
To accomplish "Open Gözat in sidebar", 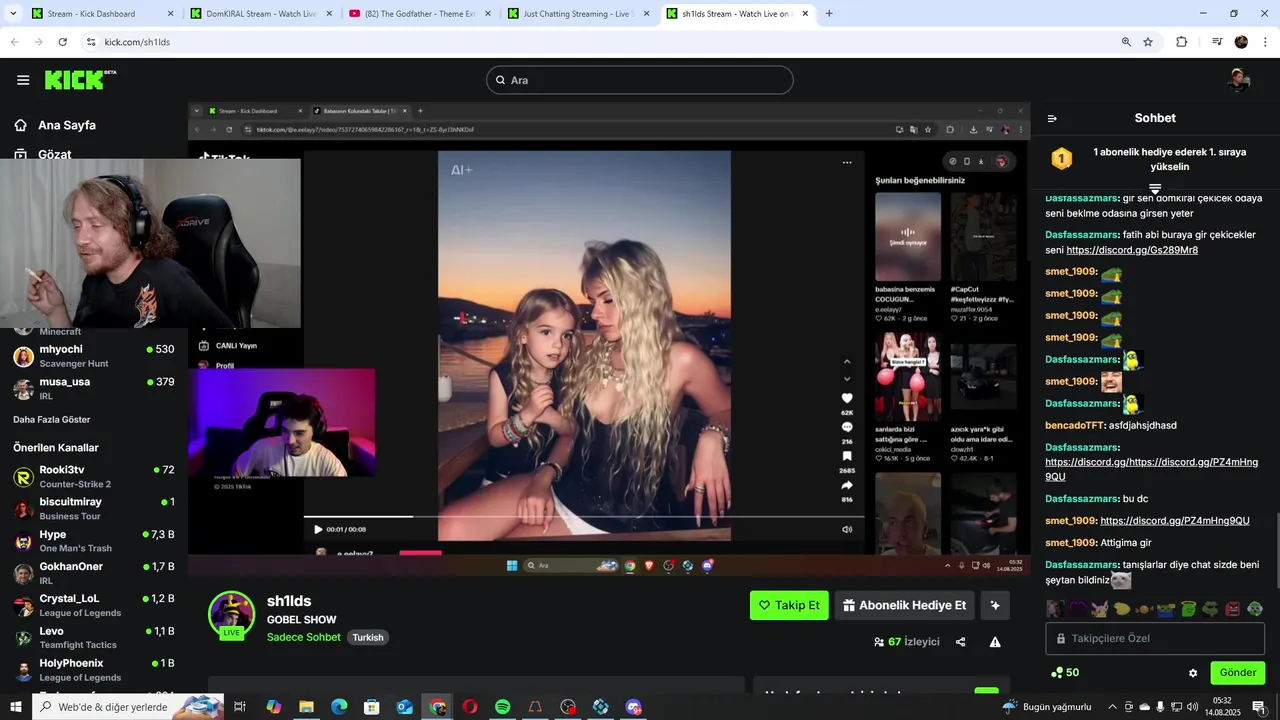I will [x=42, y=155].
